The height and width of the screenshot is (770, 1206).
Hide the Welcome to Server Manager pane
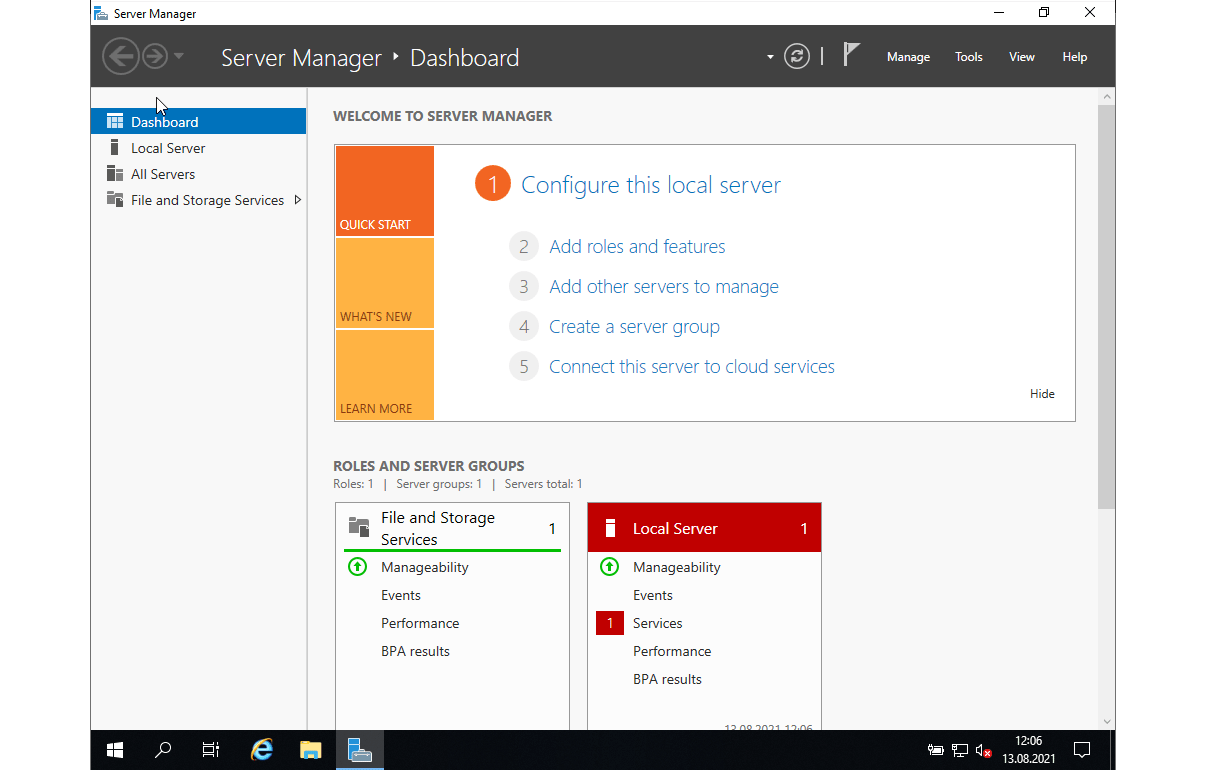click(1042, 393)
